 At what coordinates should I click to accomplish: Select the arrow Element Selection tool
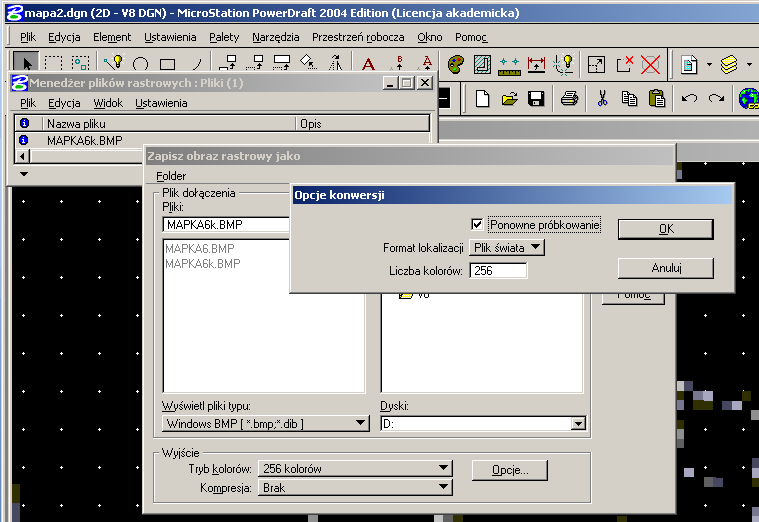tap(26, 63)
